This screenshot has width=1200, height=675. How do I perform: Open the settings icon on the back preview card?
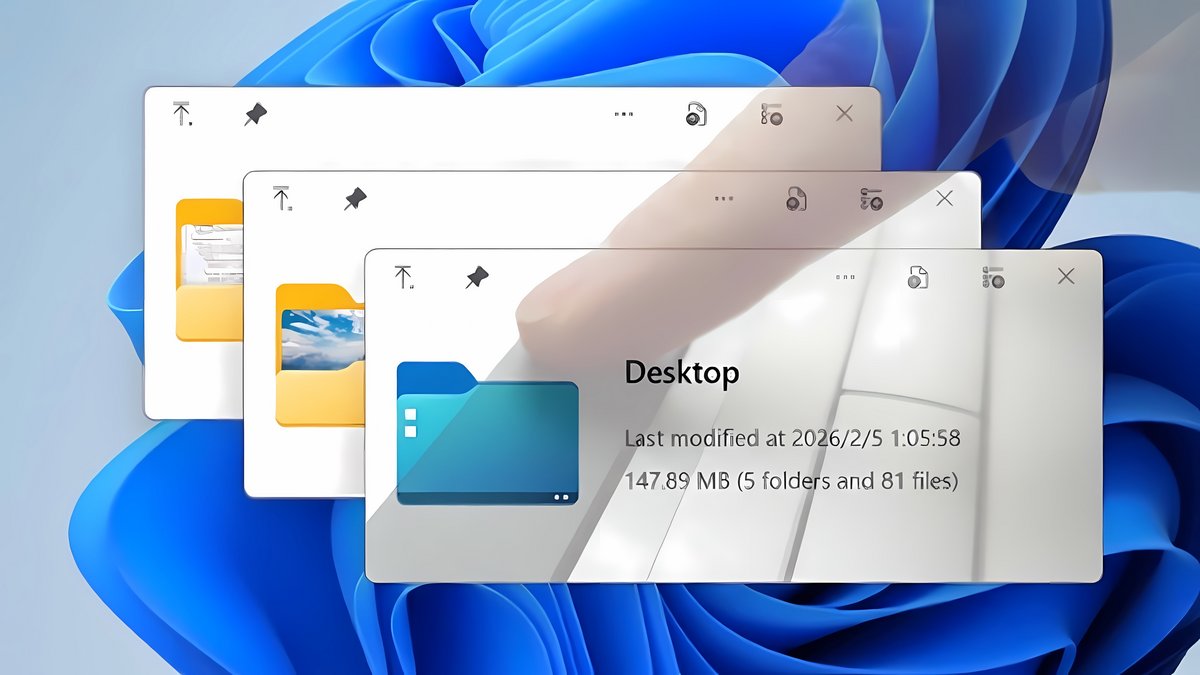772,115
